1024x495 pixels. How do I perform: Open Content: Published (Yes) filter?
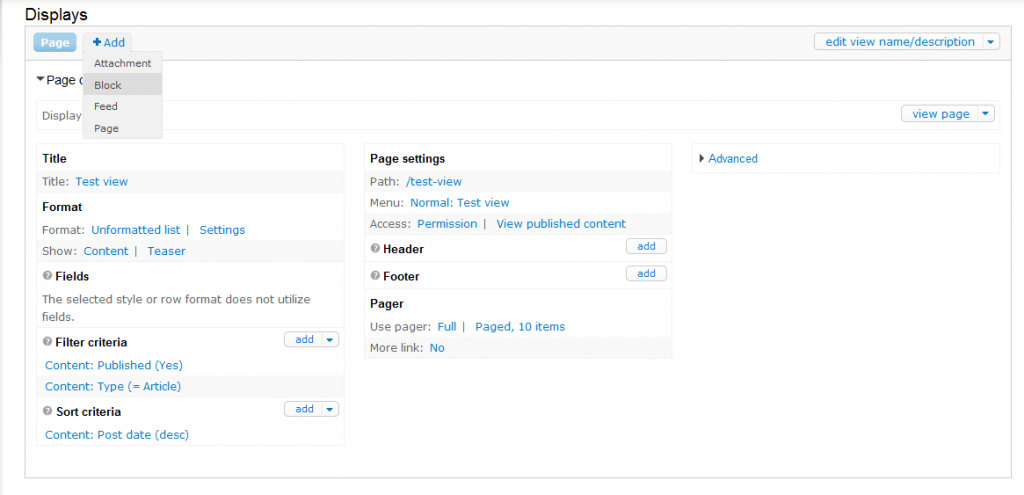114,365
